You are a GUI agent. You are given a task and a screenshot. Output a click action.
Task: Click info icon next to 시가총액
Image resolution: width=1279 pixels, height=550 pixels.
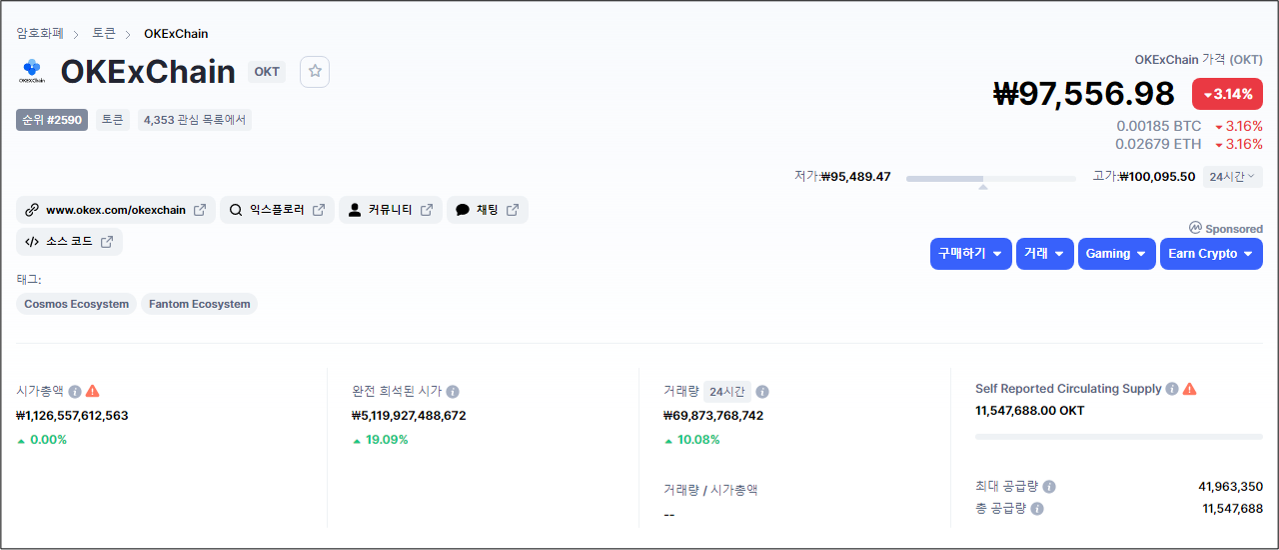tap(75, 391)
